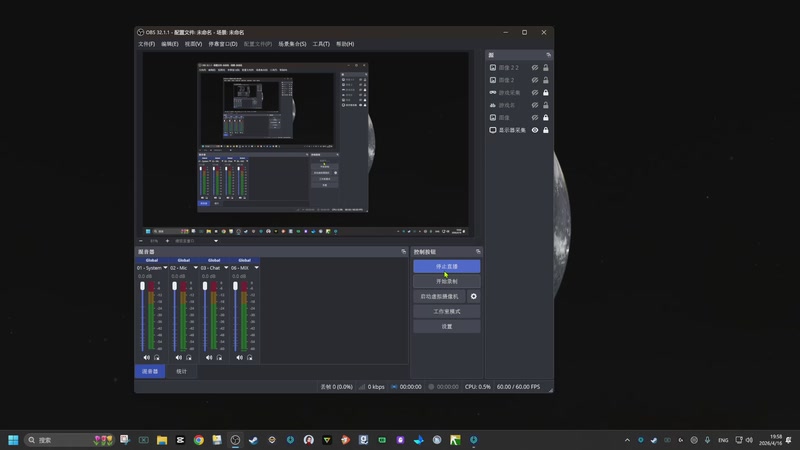Open Steam from the Windows taskbar

pyautogui.click(x=253, y=440)
